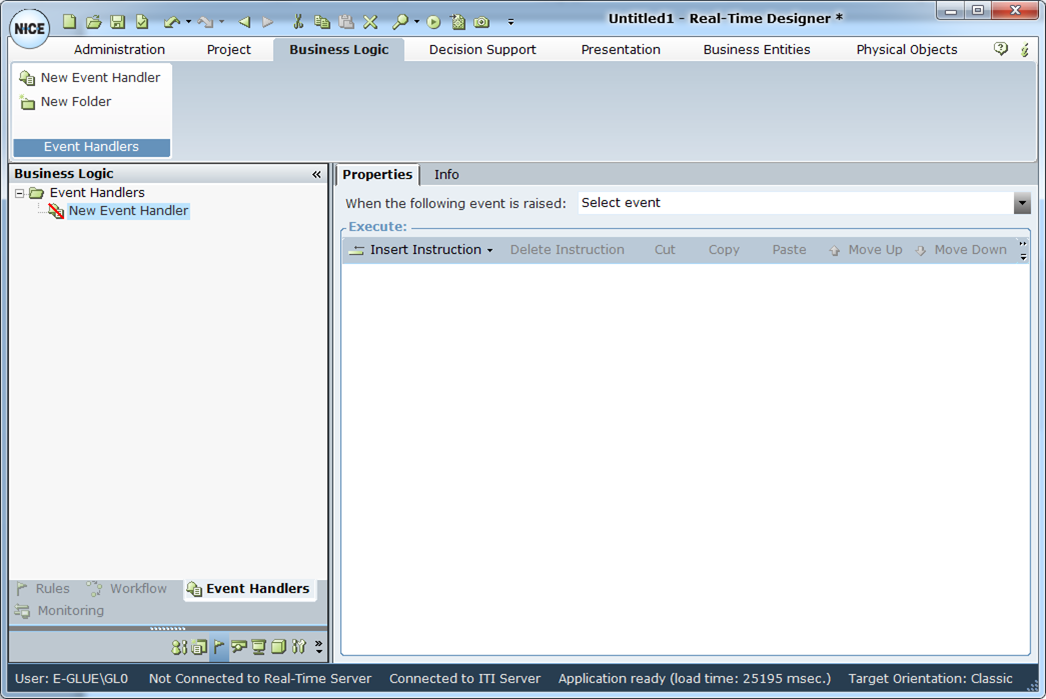Expand the Quick Access toolbar customize arrow
1046x699 pixels.
click(x=510, y=22)
